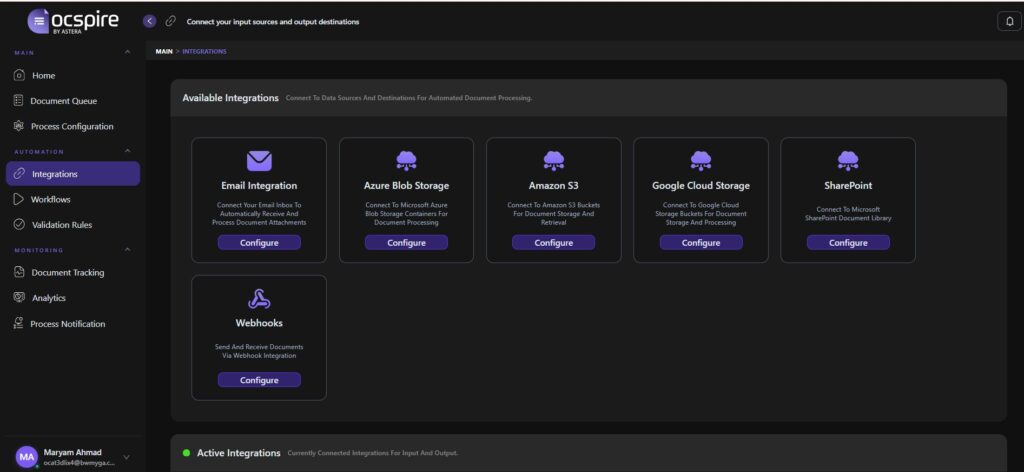Collapse the MAIN sidebar section
The width and height of the screenshot is (1024, 472).
tap(127, 52)
